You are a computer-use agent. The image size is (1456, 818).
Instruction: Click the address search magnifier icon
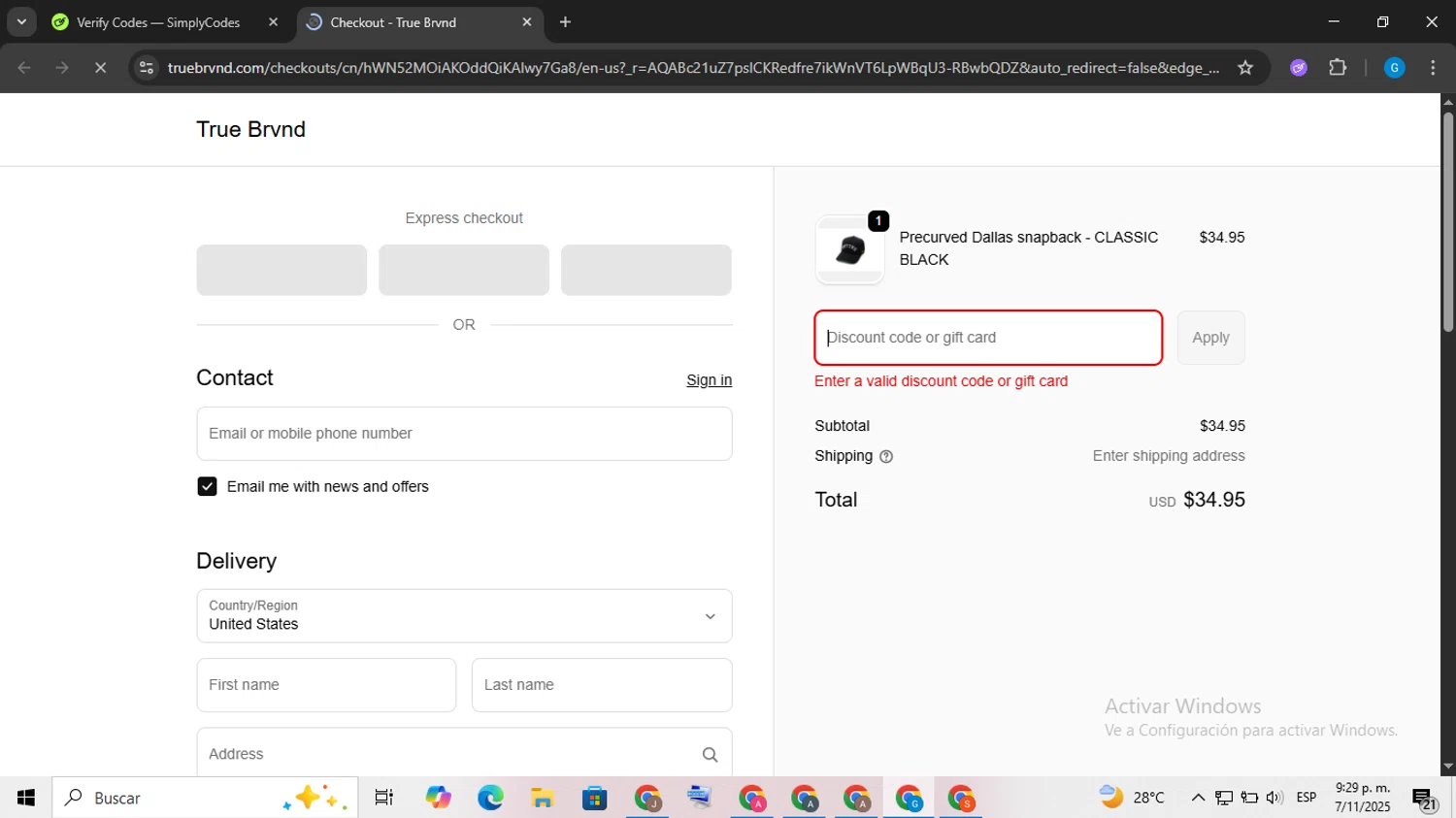710,755
